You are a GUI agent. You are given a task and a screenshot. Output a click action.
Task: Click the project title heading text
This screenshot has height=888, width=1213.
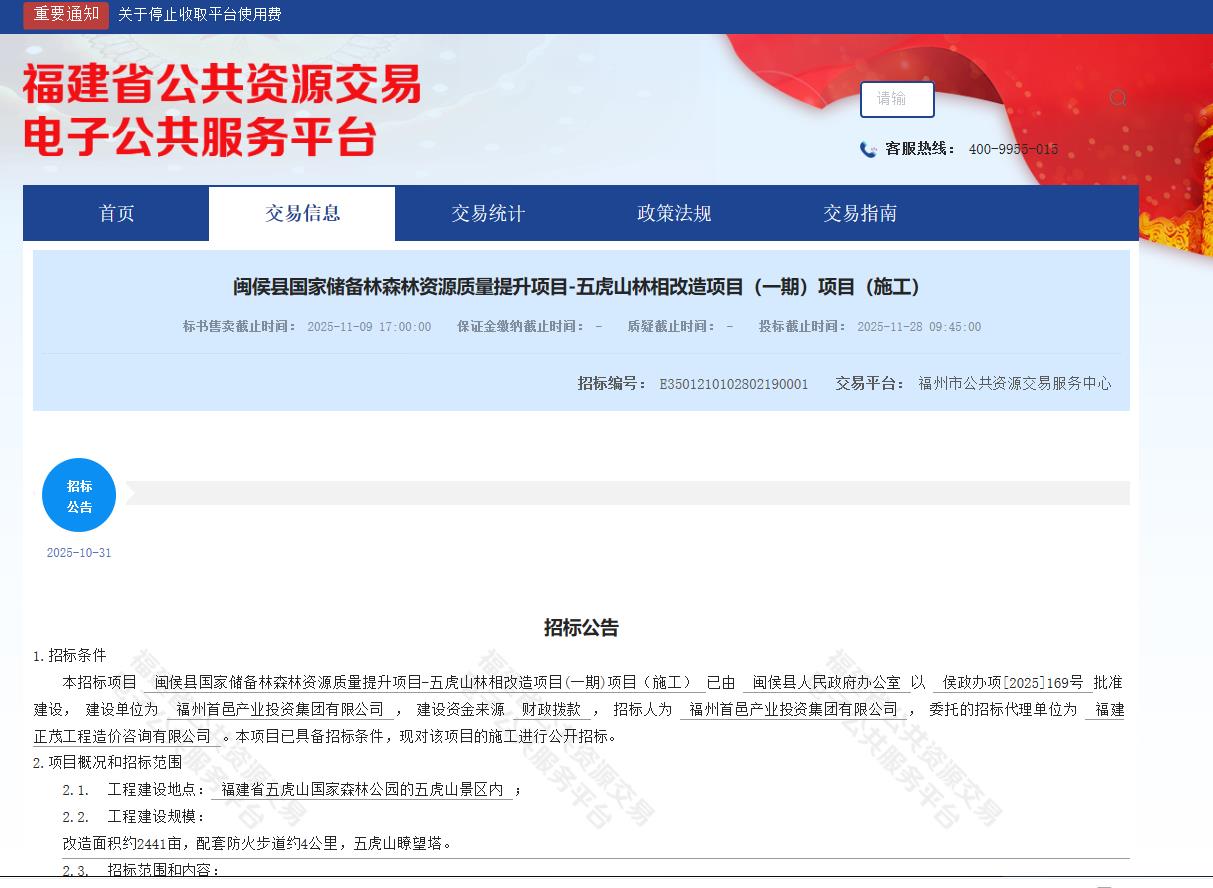click(580, 287)
